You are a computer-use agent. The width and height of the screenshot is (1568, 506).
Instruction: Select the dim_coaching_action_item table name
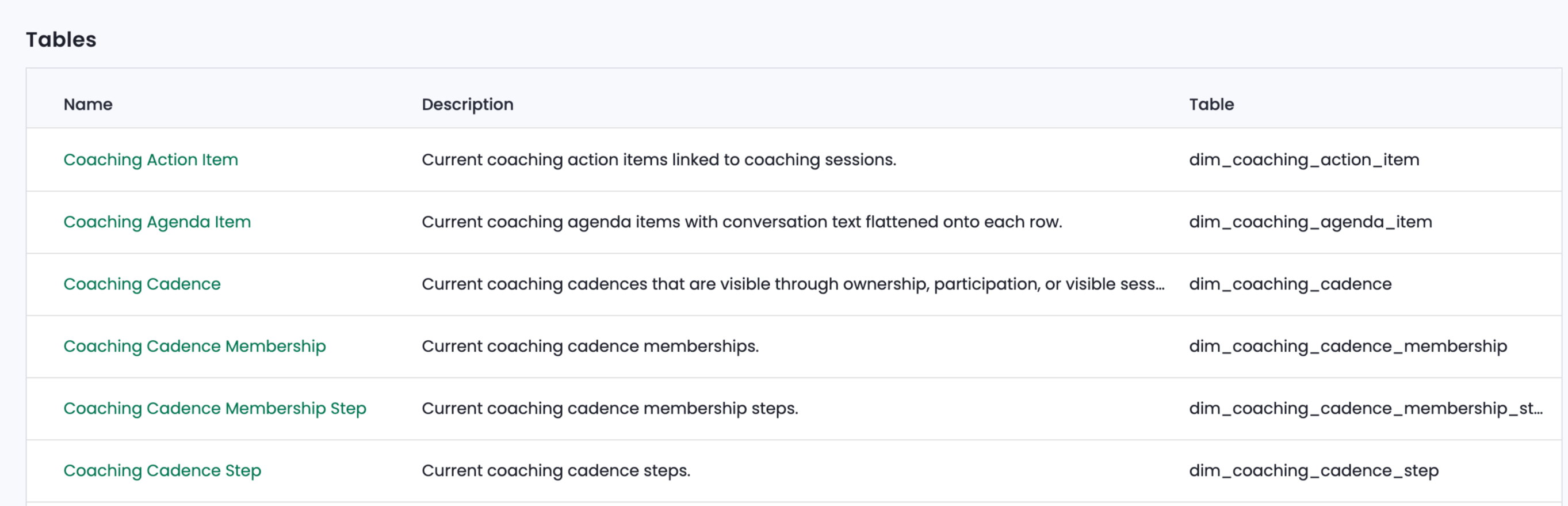tap(1304, 159)
